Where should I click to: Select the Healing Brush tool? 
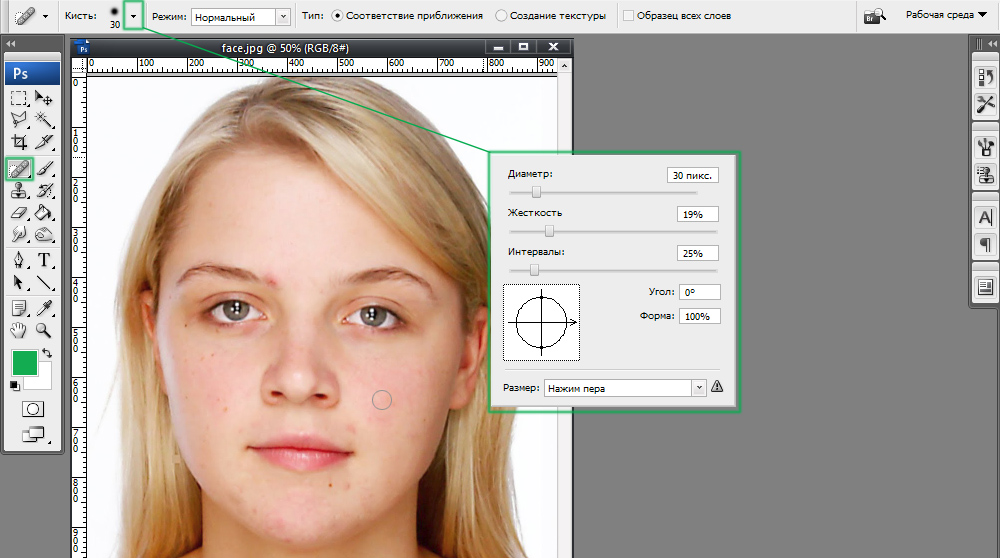19,168
